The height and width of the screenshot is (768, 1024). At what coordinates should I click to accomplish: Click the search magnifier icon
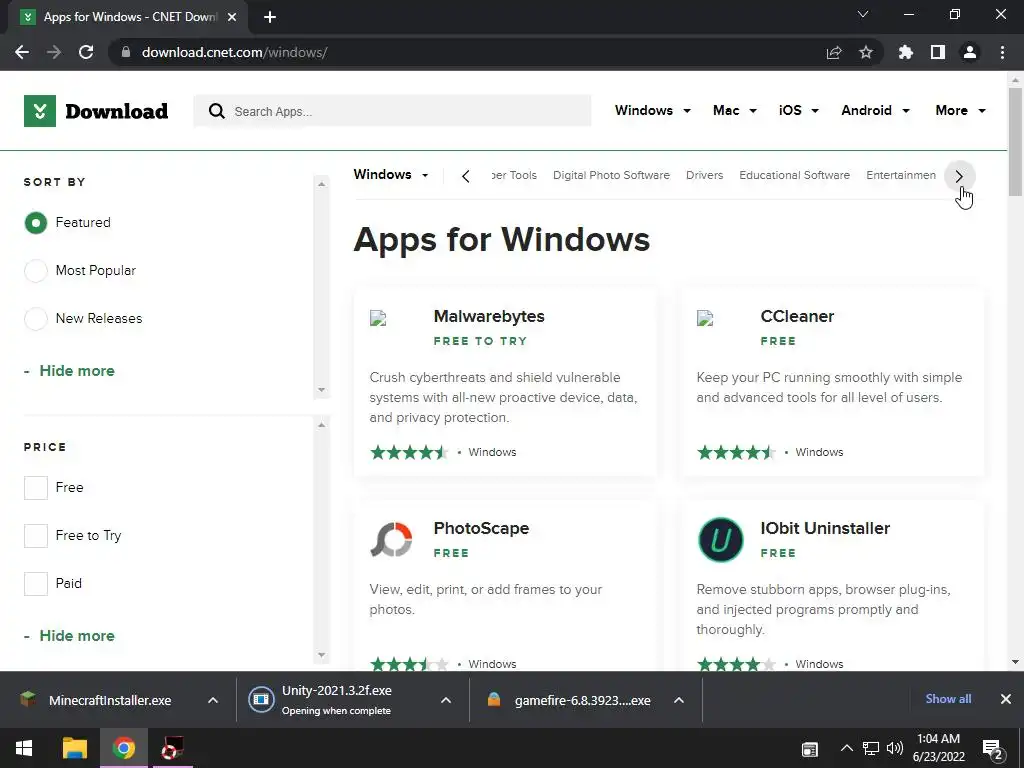coord(217,111)
